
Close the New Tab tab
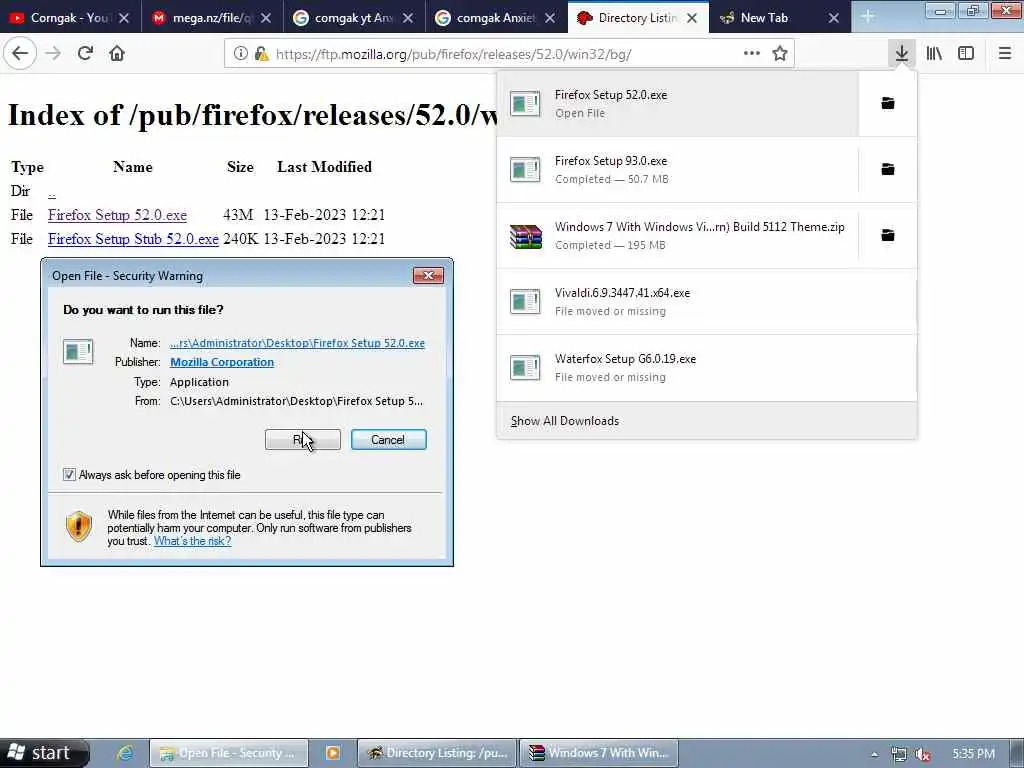[834, 18]
